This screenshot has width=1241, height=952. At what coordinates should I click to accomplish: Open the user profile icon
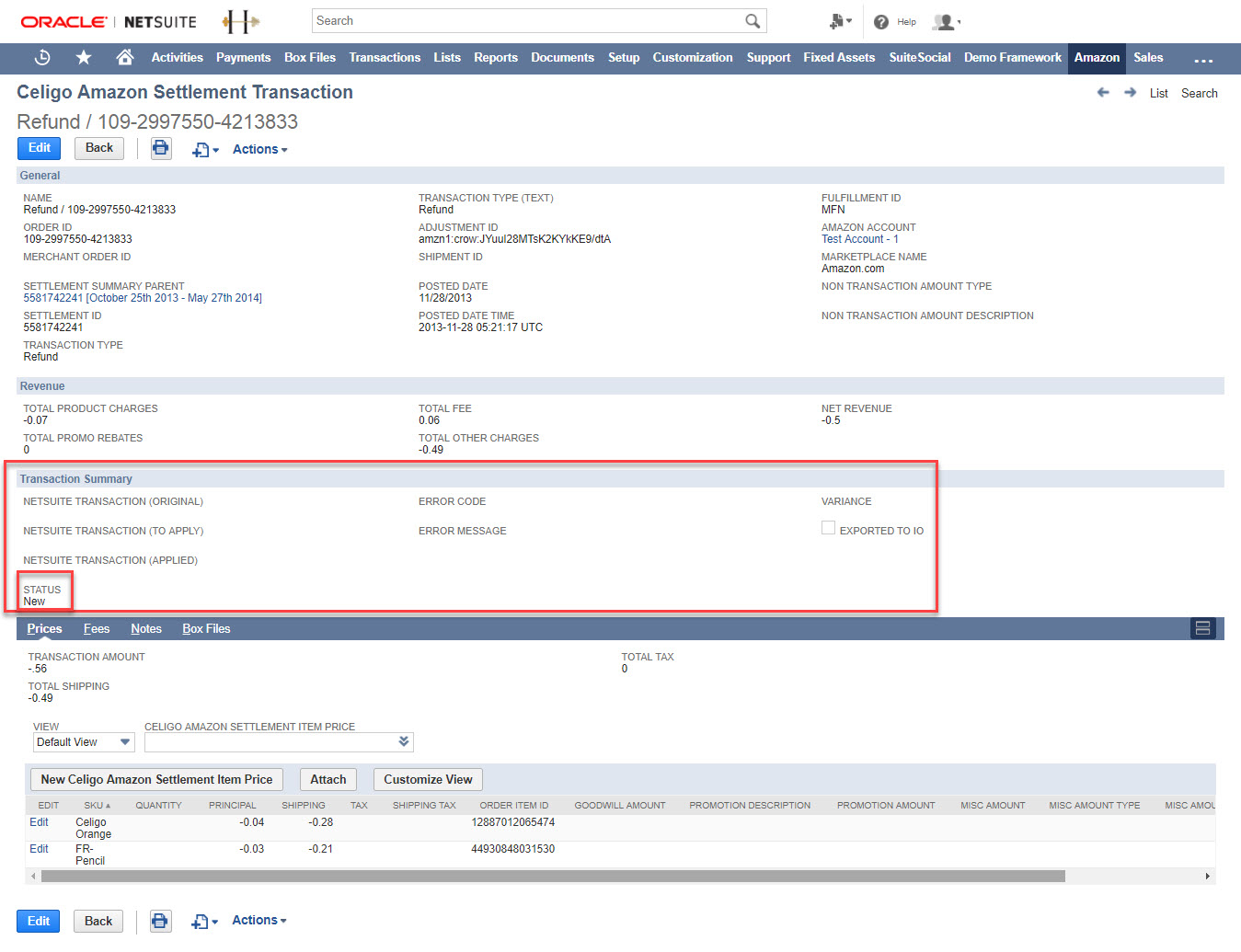[946, 22]
